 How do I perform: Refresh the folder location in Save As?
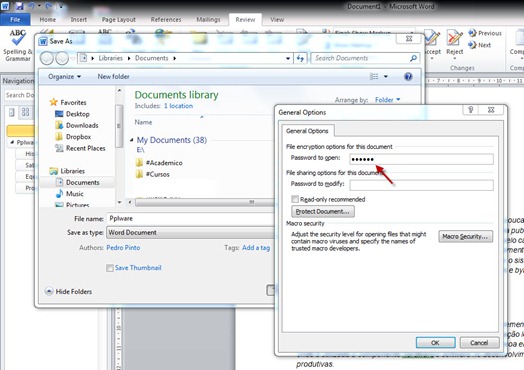(300, 58)
